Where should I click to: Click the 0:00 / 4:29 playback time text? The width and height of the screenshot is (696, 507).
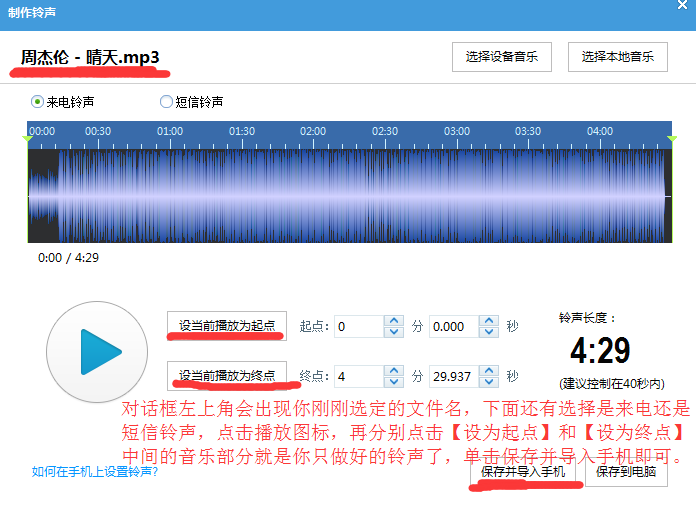click(x=68, y=257)
